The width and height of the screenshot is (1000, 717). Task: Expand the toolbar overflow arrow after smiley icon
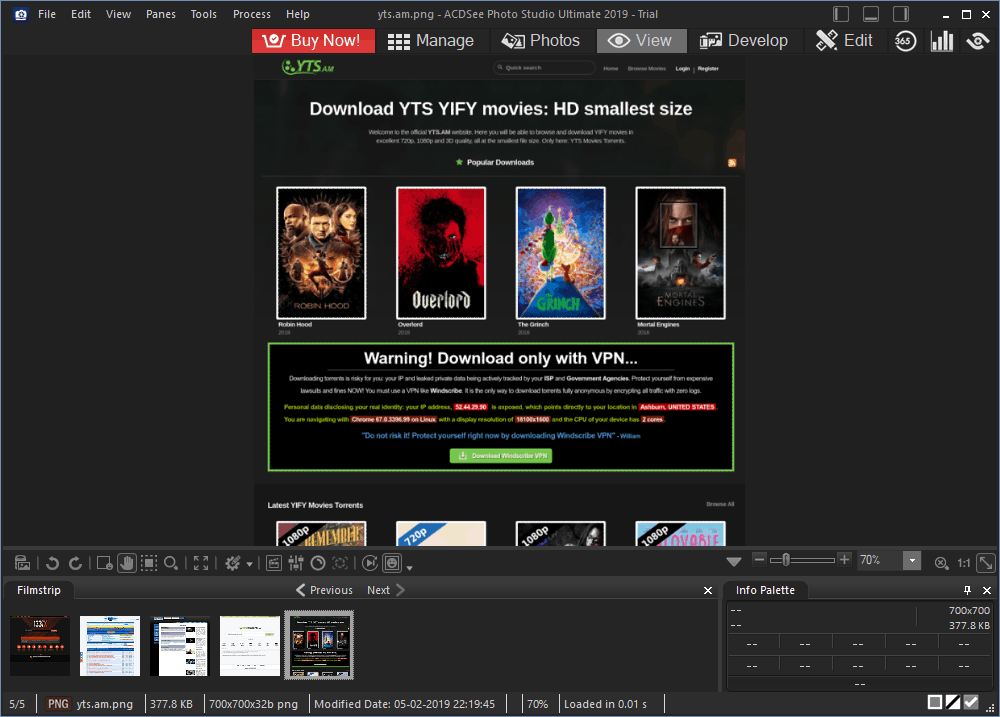(x=409, y=567)
